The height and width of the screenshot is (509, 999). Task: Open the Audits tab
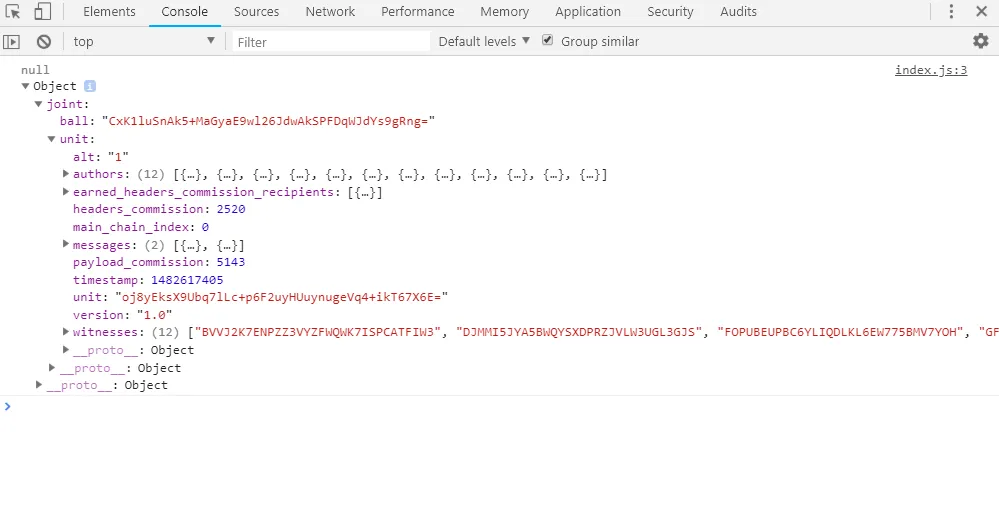(738, 11)
